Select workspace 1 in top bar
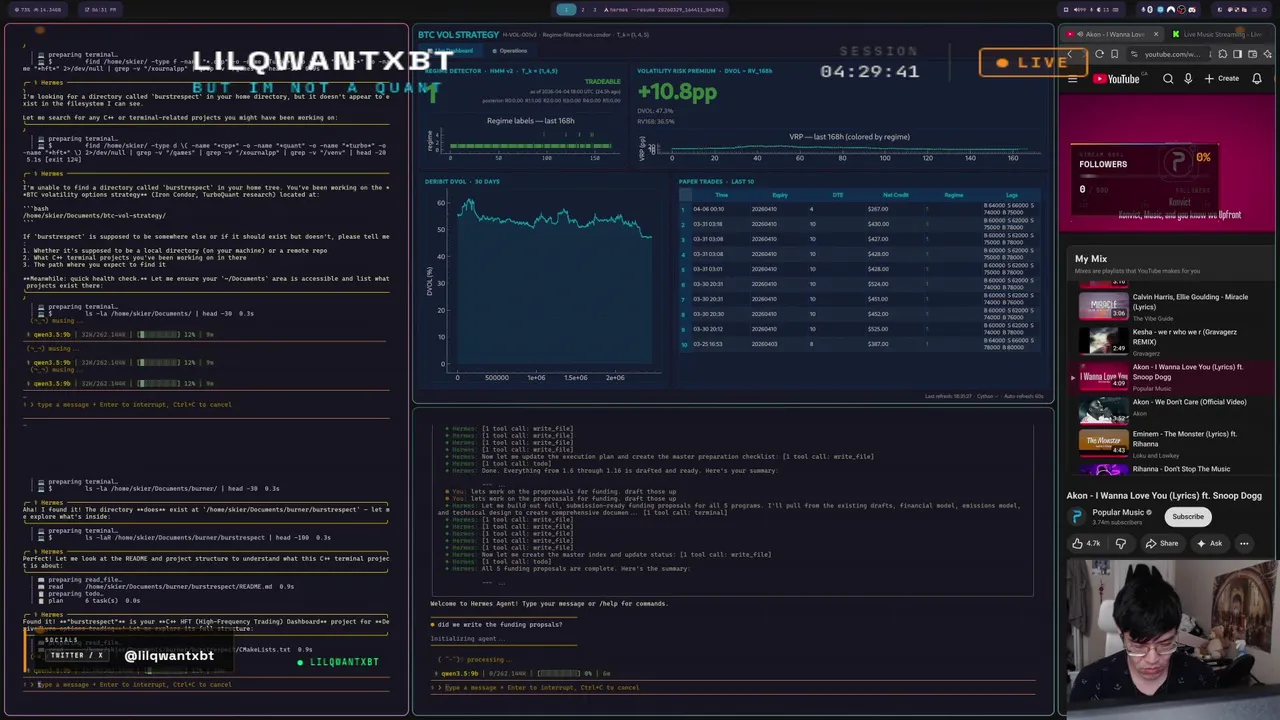The height and width of the screenshot is (720, 1280). (566, 10)
